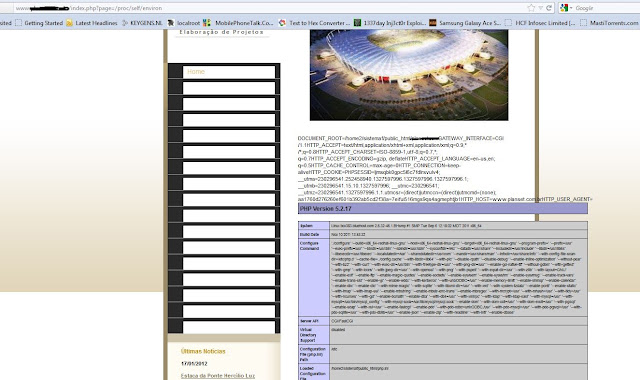Click the PHPSESSID cookie text line
The image size is (640, 380).
pyautogui.click(x=369, y=172)
